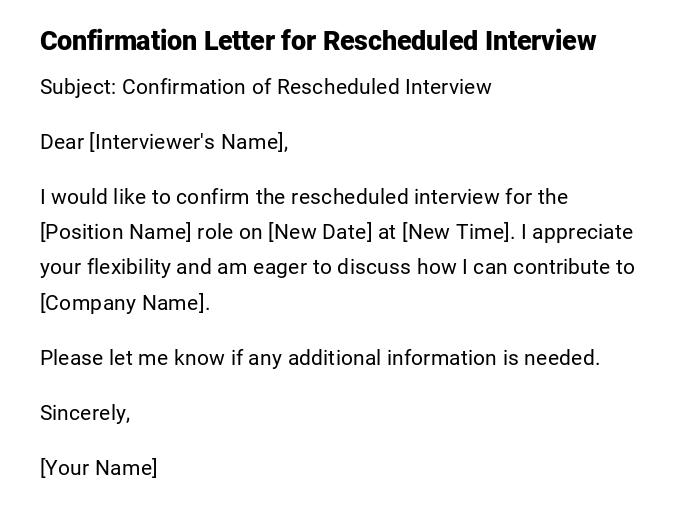This screenshot has height=530, width=700.
Task: Click the [New Date] placeholder
Action: [x=320, y=232]
